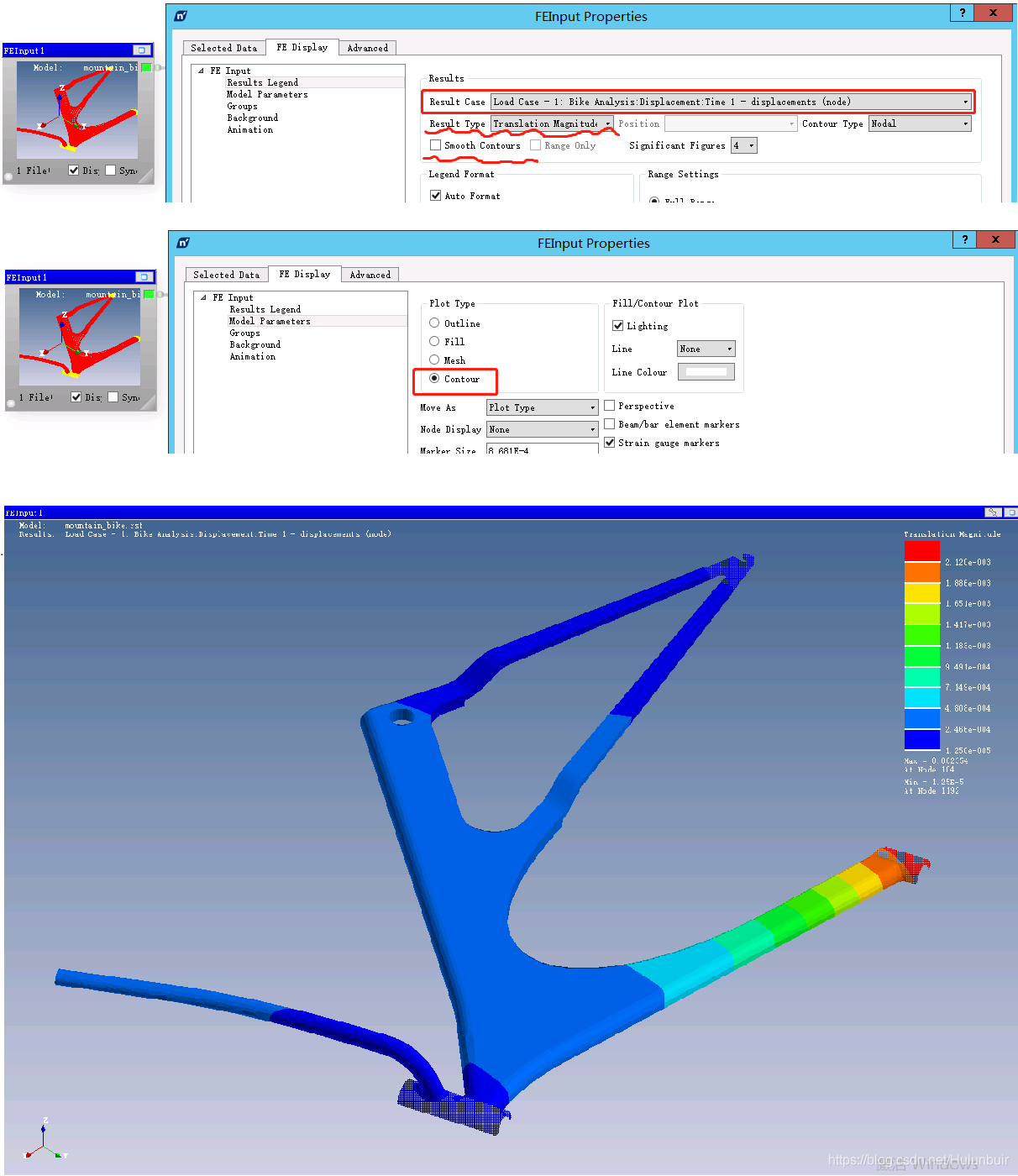Click the help question mark in the Plot Type dialog
The image size is (1018, 1176).
click(x=965, y=239)
